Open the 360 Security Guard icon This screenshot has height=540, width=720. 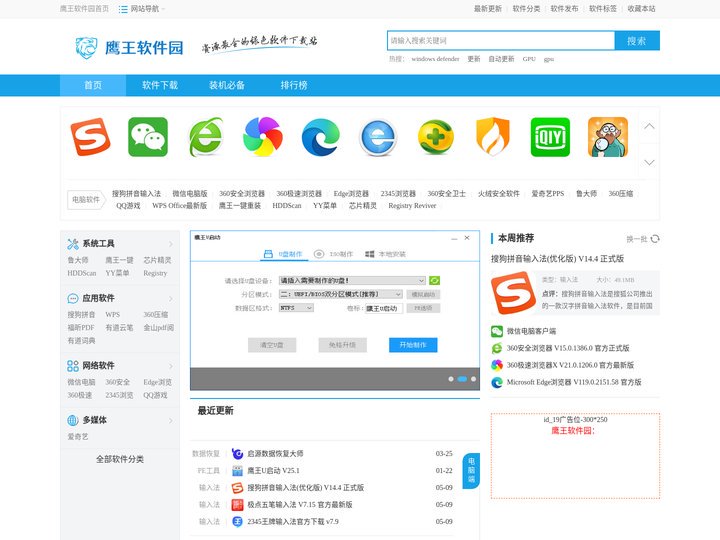(x=435, y=137)
